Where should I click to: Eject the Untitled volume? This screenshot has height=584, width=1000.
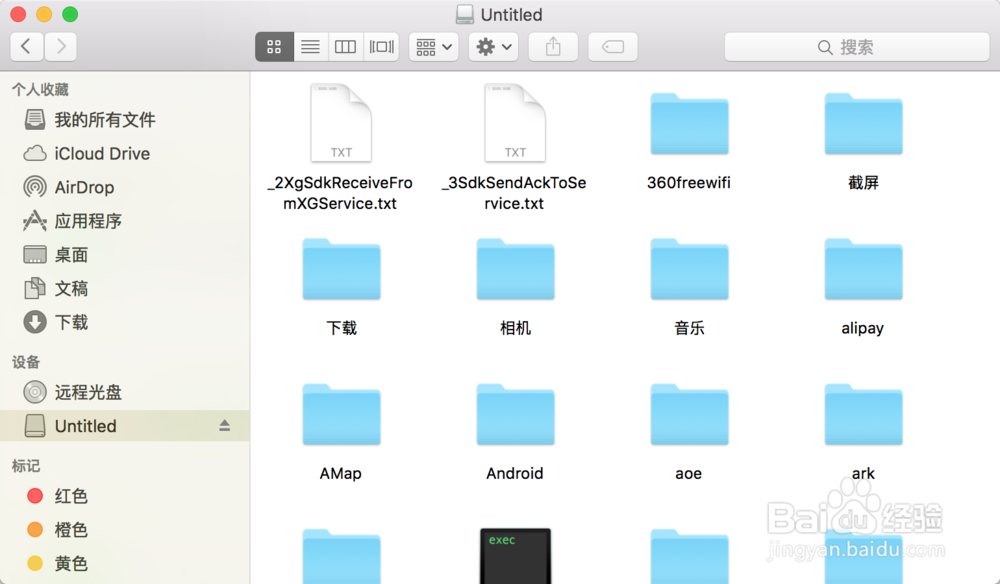pos(224,425)
